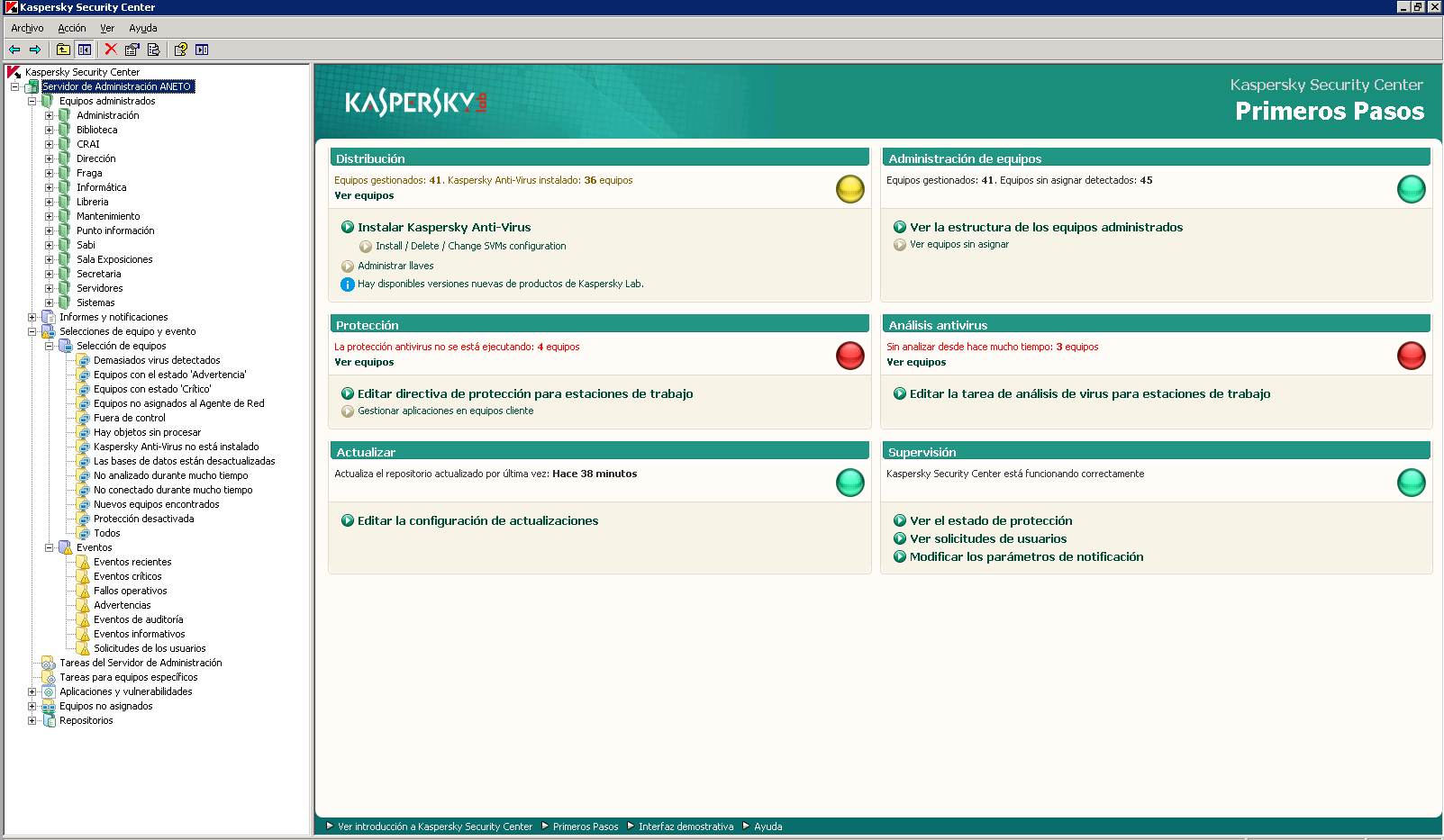This screenshot has width=1444, height=840.
Task: Open Editar la configuración de actualizaciones
Action: pos(477,521)
